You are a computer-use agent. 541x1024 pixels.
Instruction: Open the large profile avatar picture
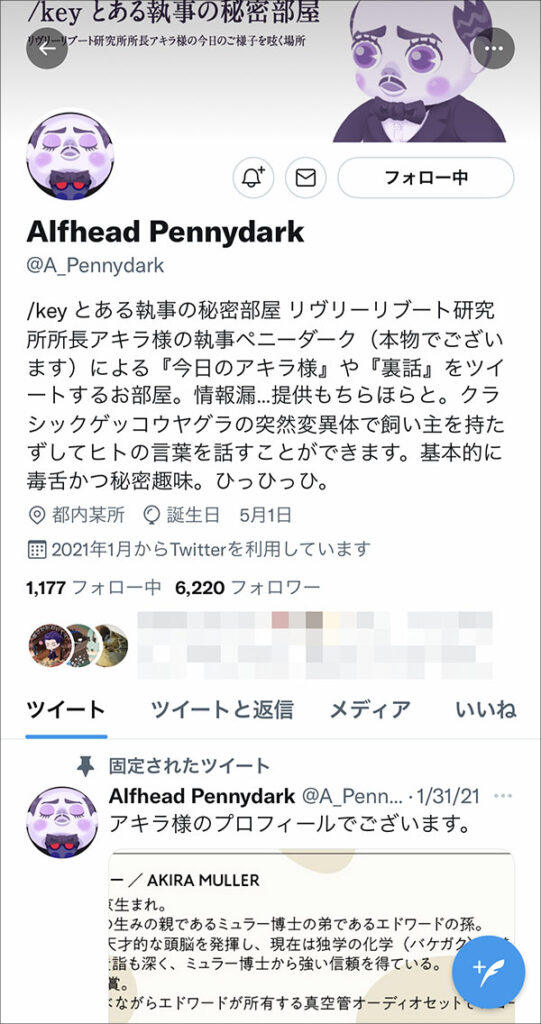coord(69,155)
